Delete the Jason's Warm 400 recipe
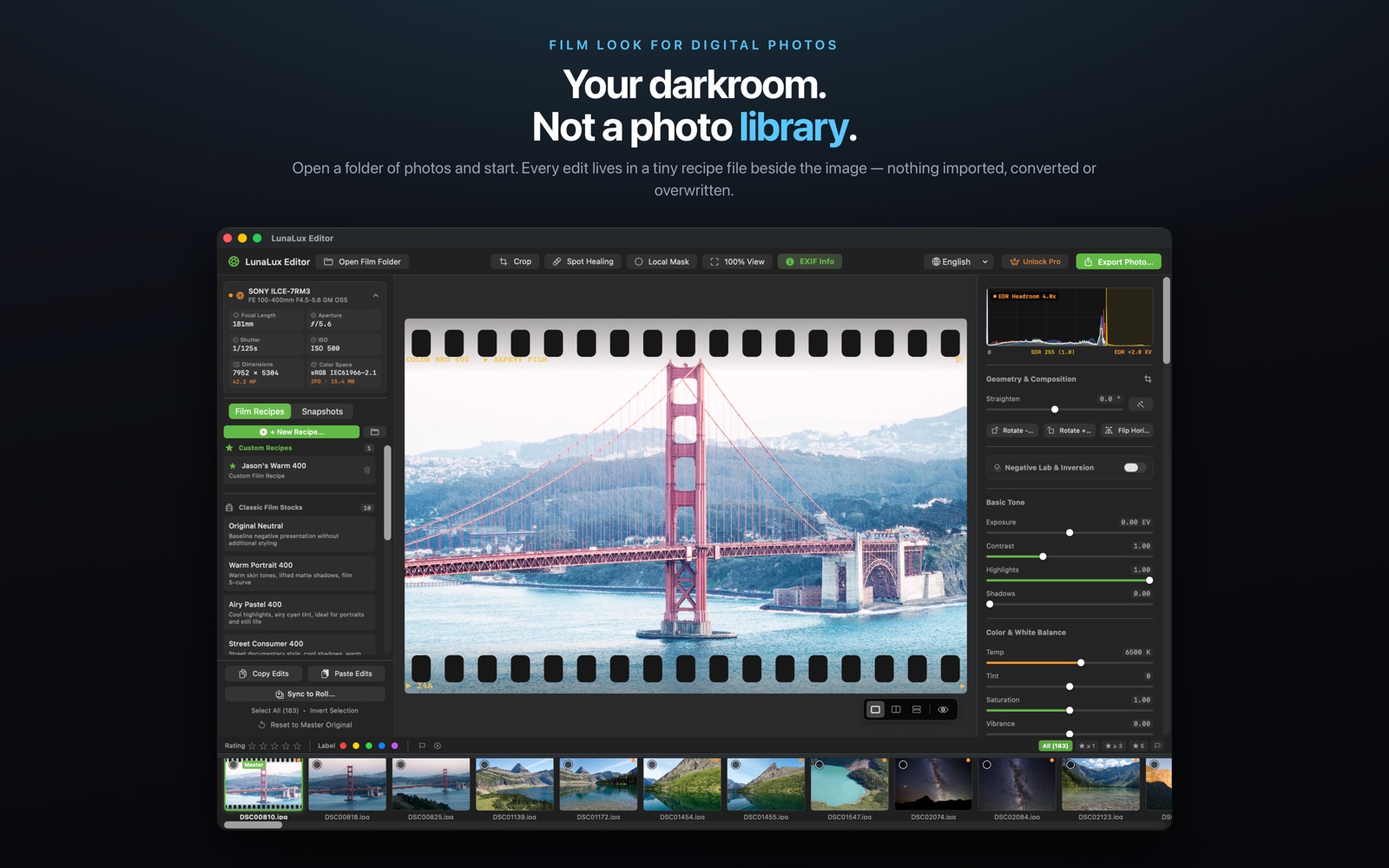This screenshot has height=868, width=1389. (x=367, y=470)
